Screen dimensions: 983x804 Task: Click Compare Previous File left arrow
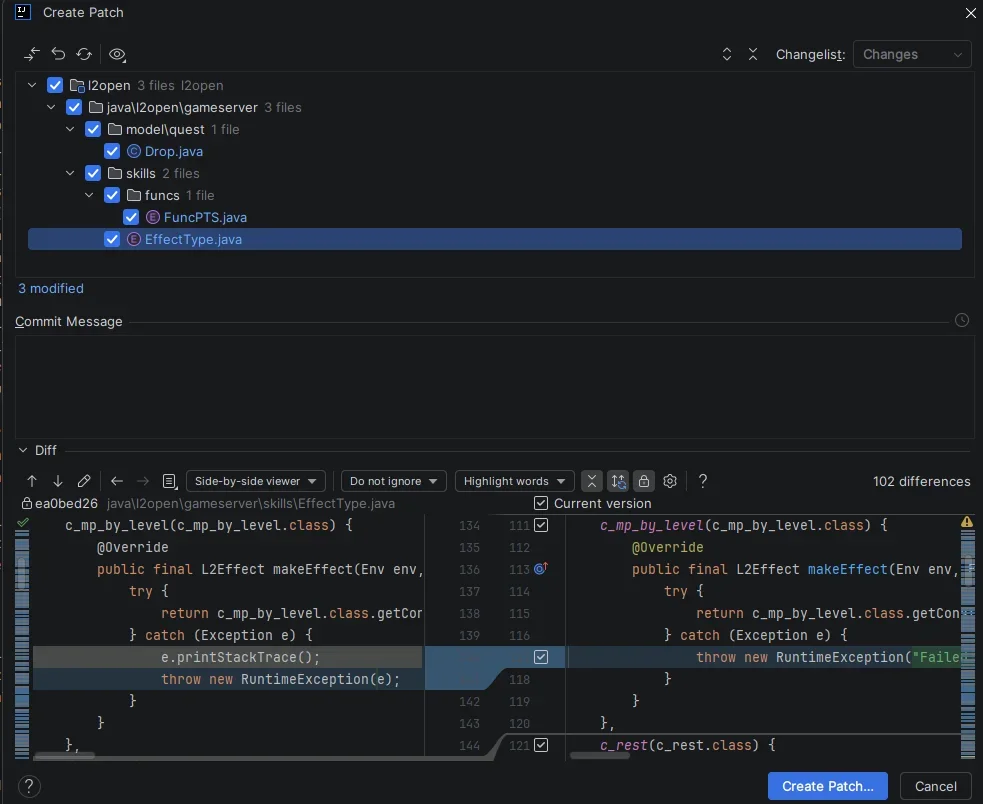click(x=117, y=481)
